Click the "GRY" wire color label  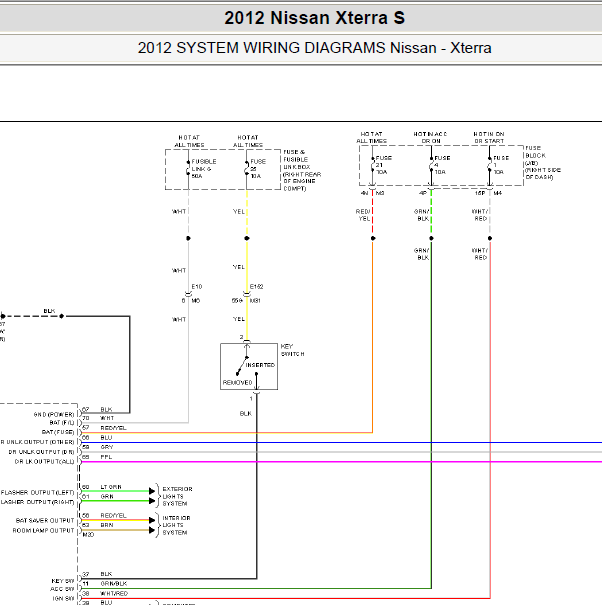[107, 447]
